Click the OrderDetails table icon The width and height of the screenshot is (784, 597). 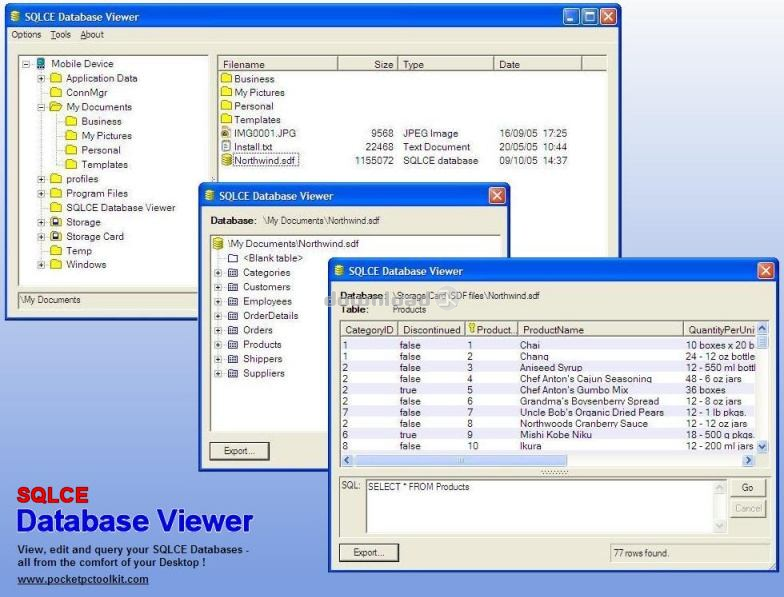(232, 316)
